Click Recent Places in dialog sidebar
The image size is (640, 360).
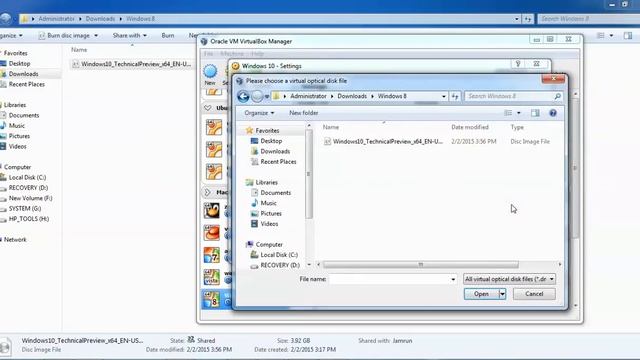click(x=273, y=162)
